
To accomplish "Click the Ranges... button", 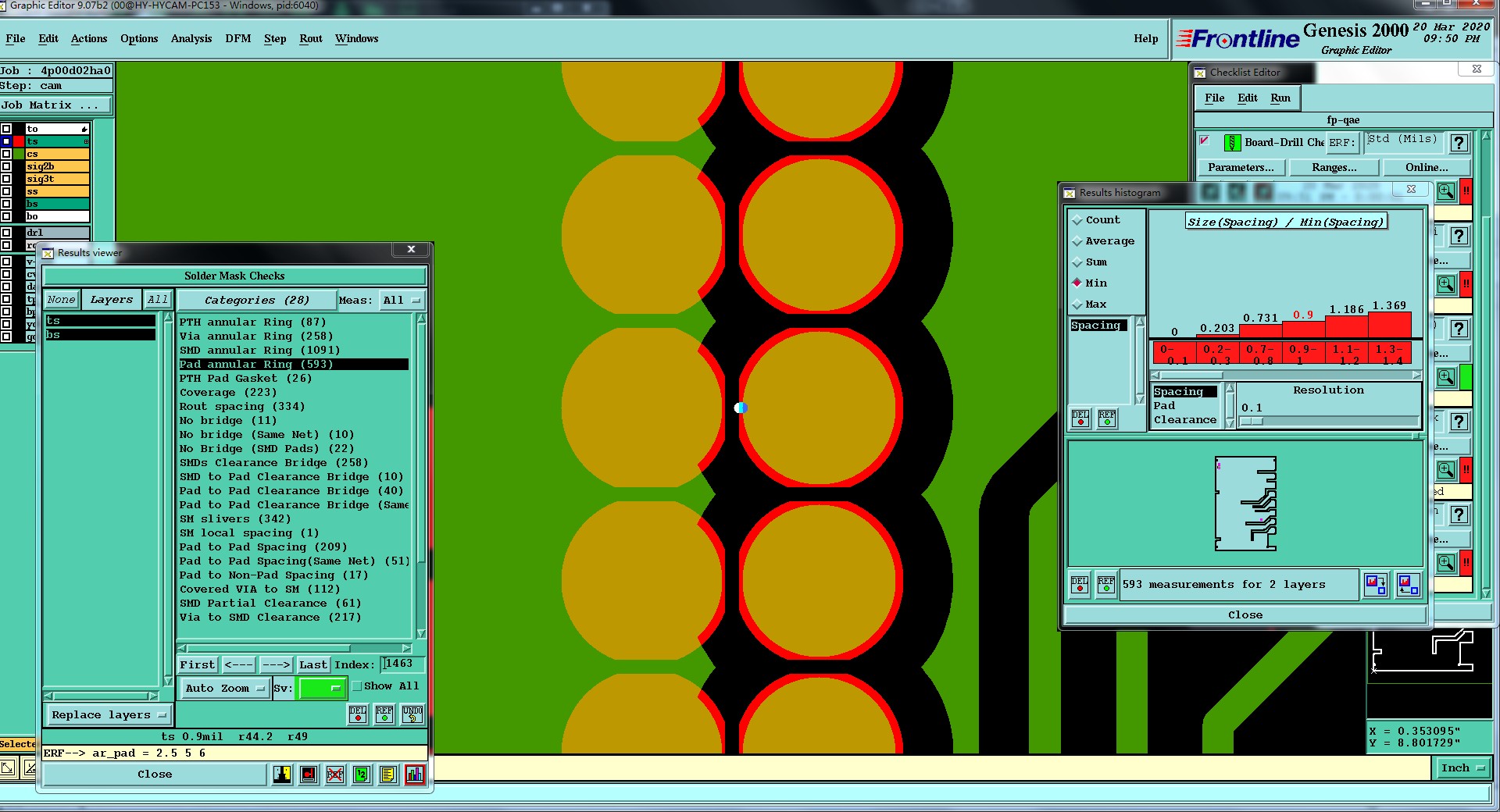I will click(1334, 167).
